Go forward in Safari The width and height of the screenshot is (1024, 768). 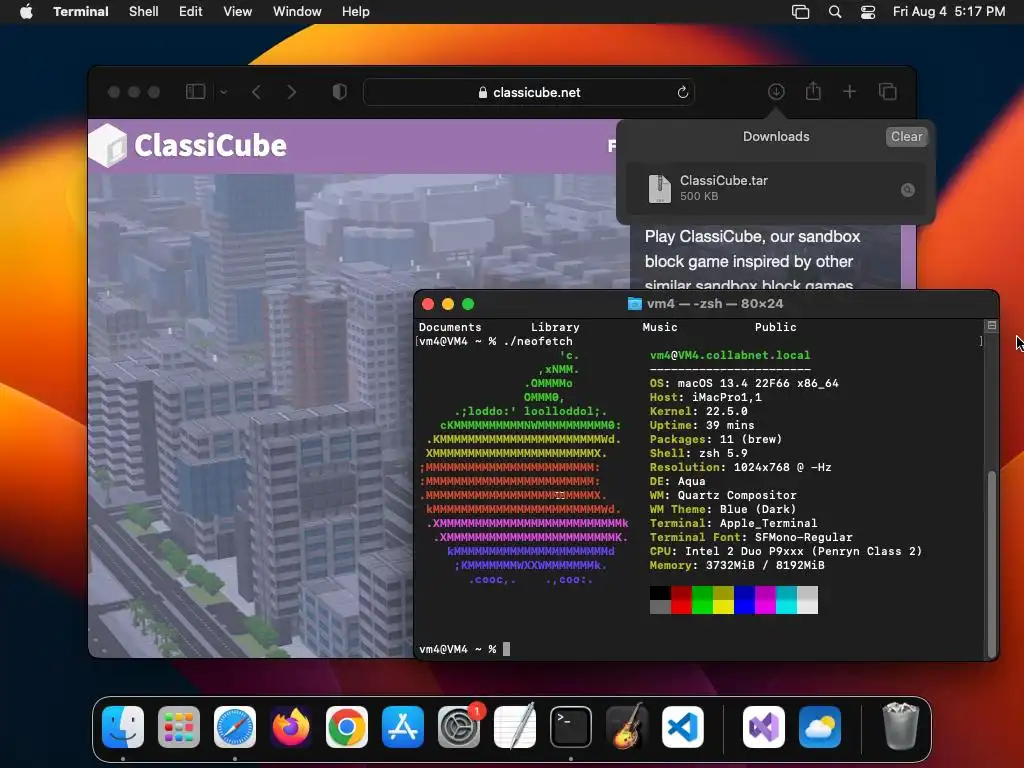point(291,92)
